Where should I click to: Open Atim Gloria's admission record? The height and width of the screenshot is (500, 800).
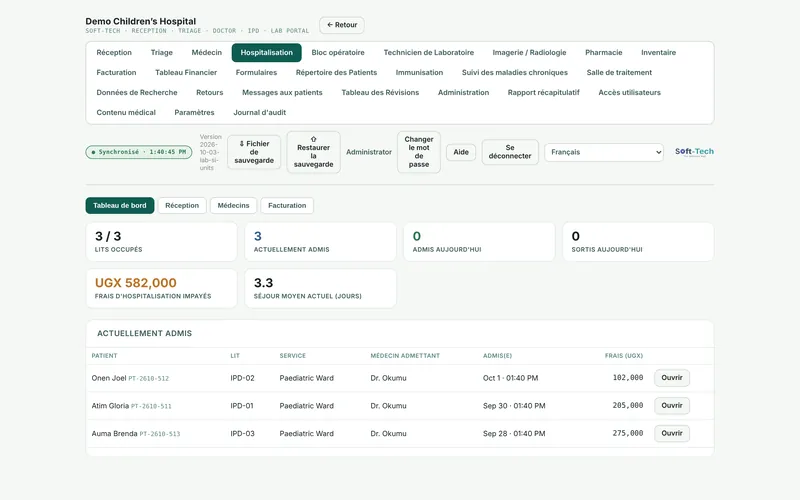672,406
